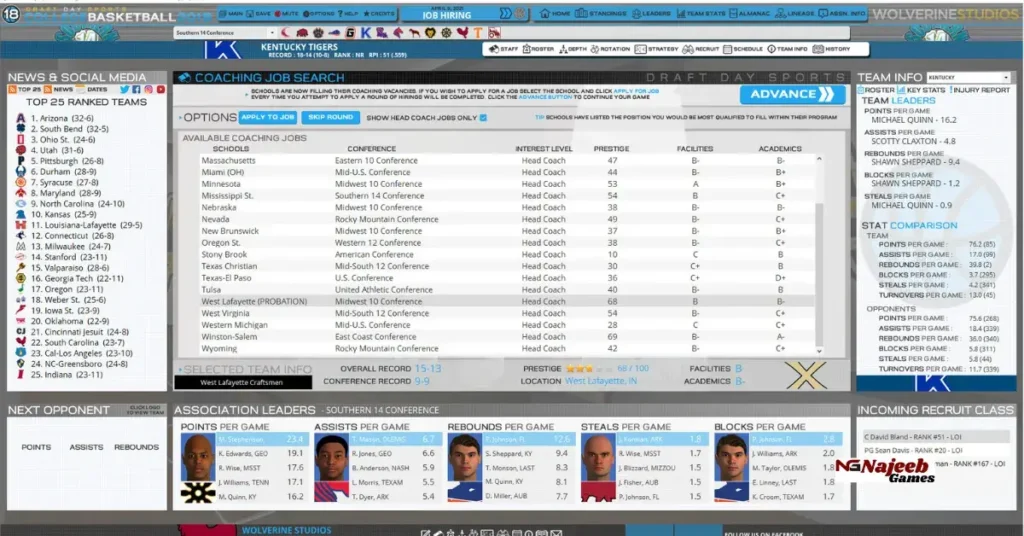Click the Apply To Job button
The image size is (1024, 536).
click(x=267, y=118)
